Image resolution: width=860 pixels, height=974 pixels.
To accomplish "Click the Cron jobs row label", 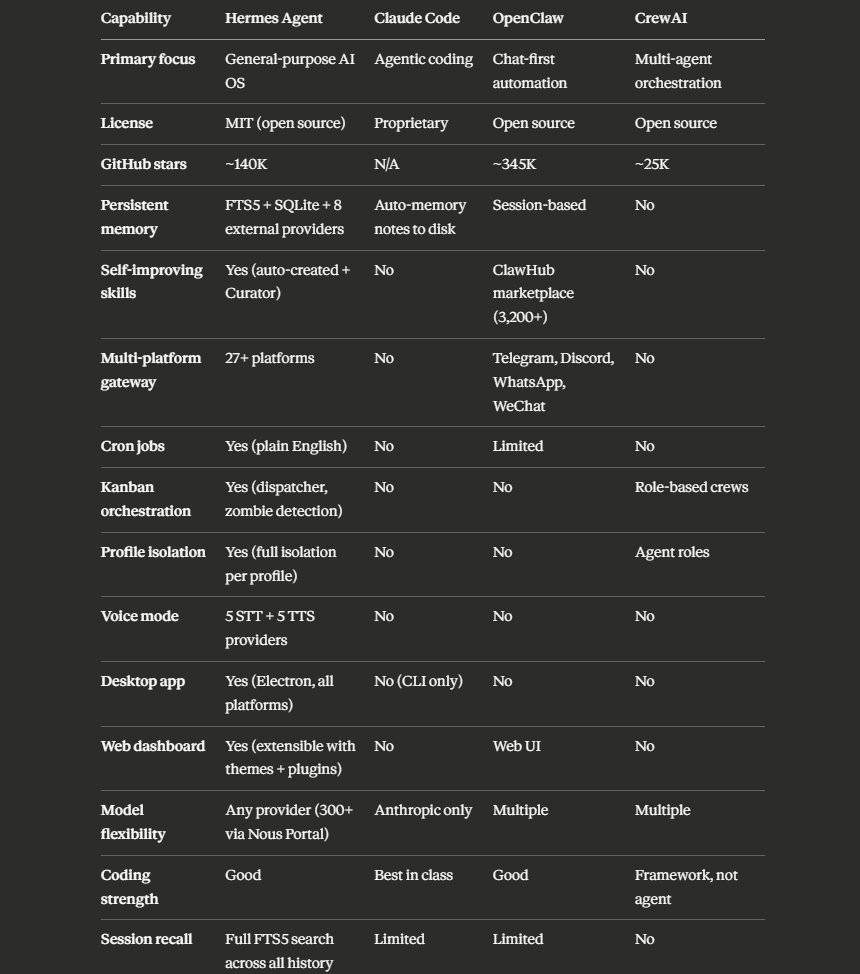I will (x=132, y=447).
